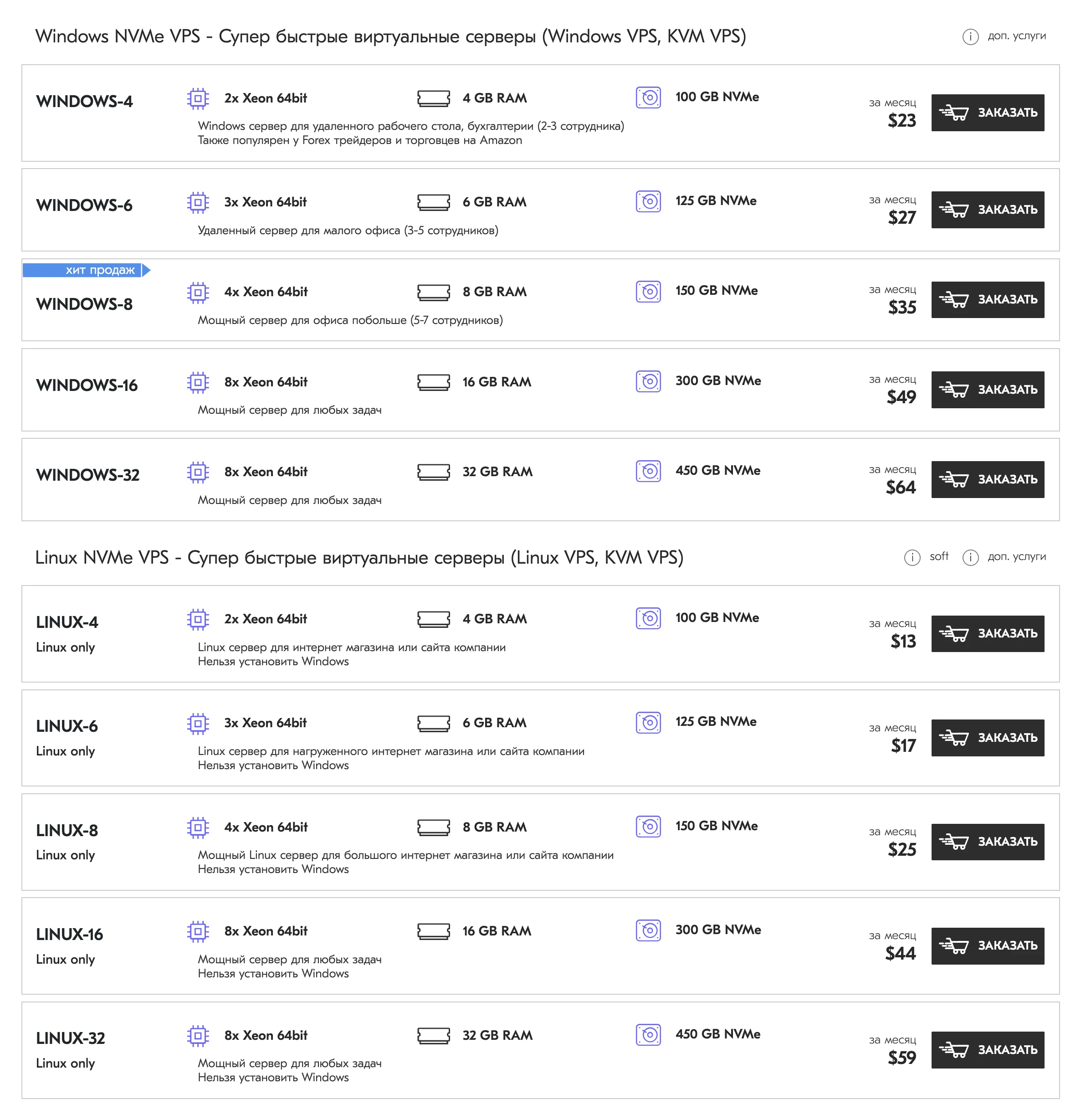
Task: Click the disk icon in LINUX-16 row
Action: [648, 930]
